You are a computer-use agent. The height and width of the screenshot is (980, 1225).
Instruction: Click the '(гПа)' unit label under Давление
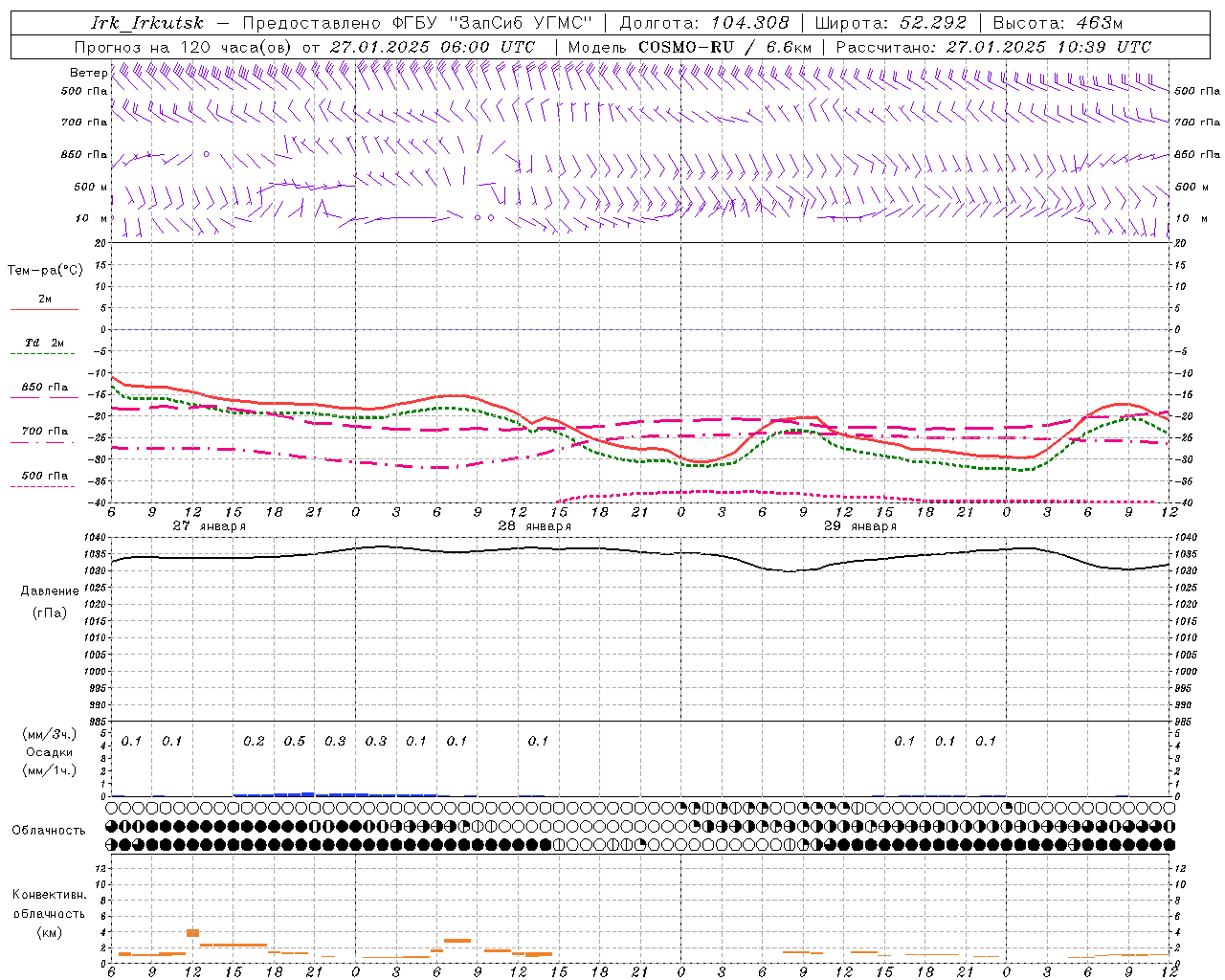50,613
